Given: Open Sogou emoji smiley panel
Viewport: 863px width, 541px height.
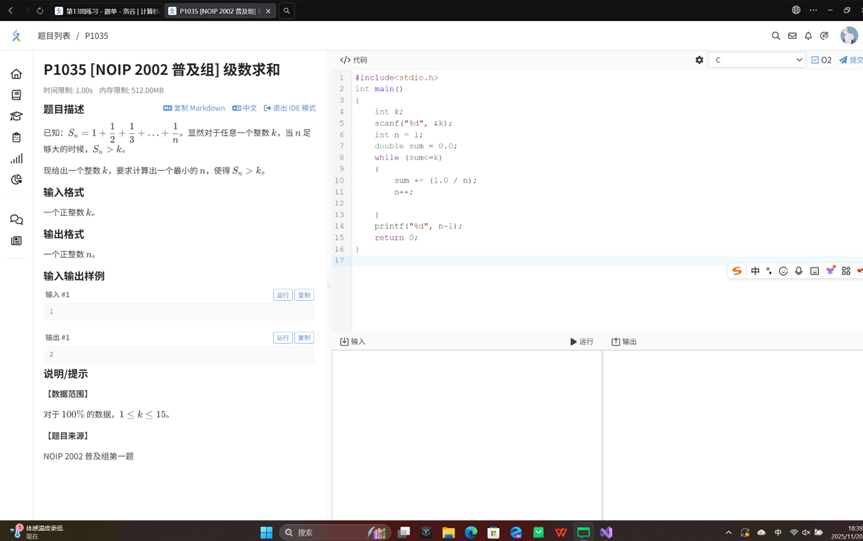Looking at the screenshot, I should point(783,271).
